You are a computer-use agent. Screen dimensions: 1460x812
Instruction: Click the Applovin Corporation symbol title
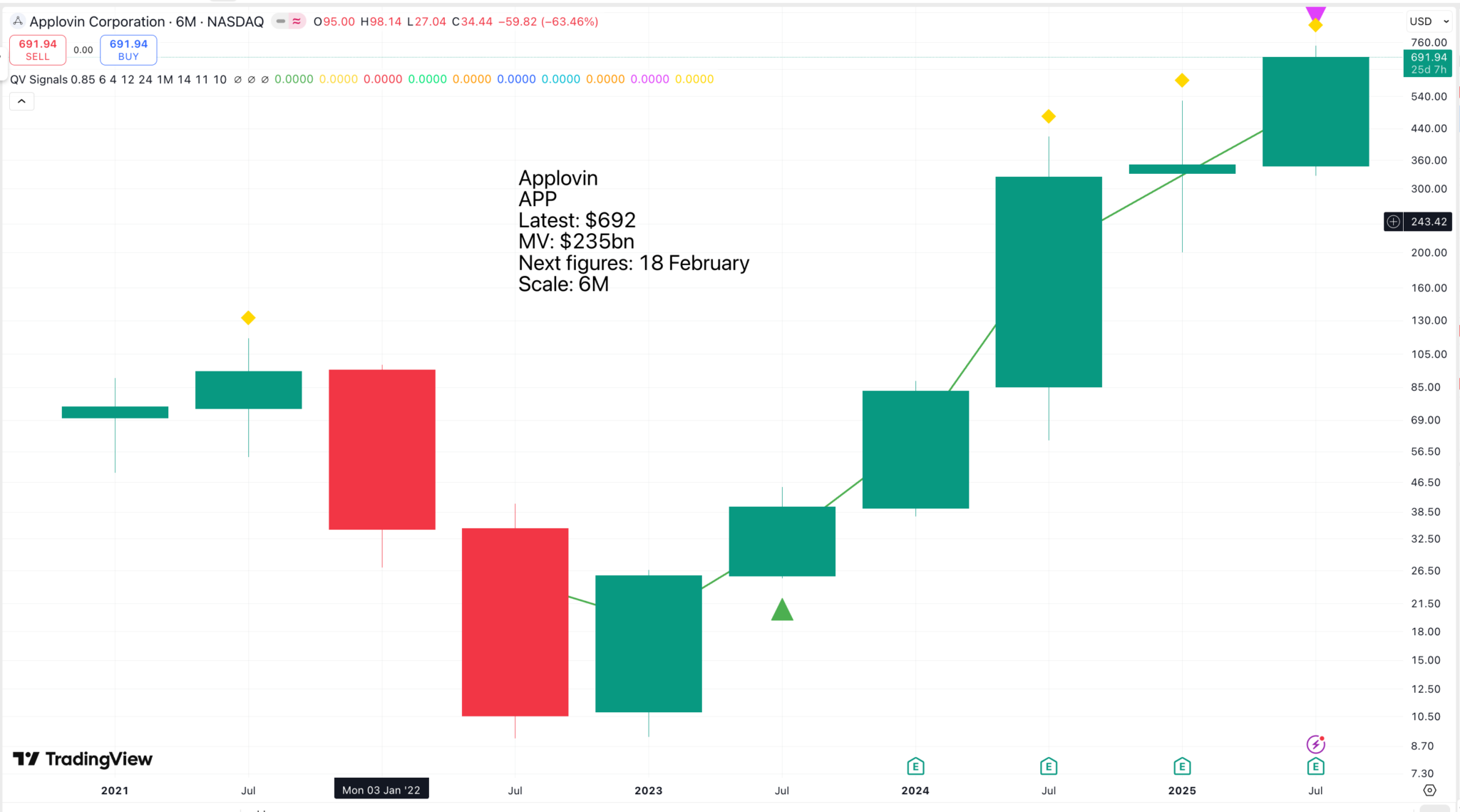(146, 21)
